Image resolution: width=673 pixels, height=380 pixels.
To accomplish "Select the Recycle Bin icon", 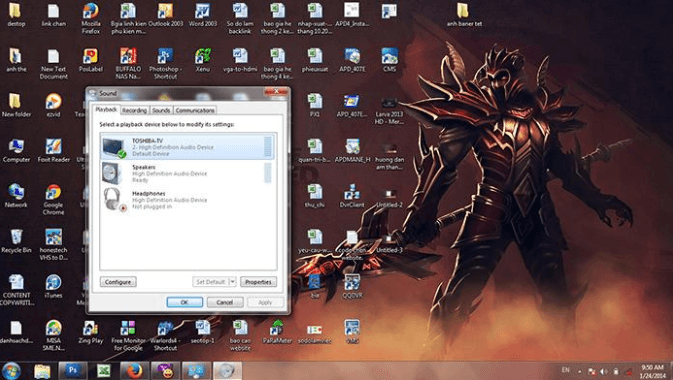I will 16,241.
